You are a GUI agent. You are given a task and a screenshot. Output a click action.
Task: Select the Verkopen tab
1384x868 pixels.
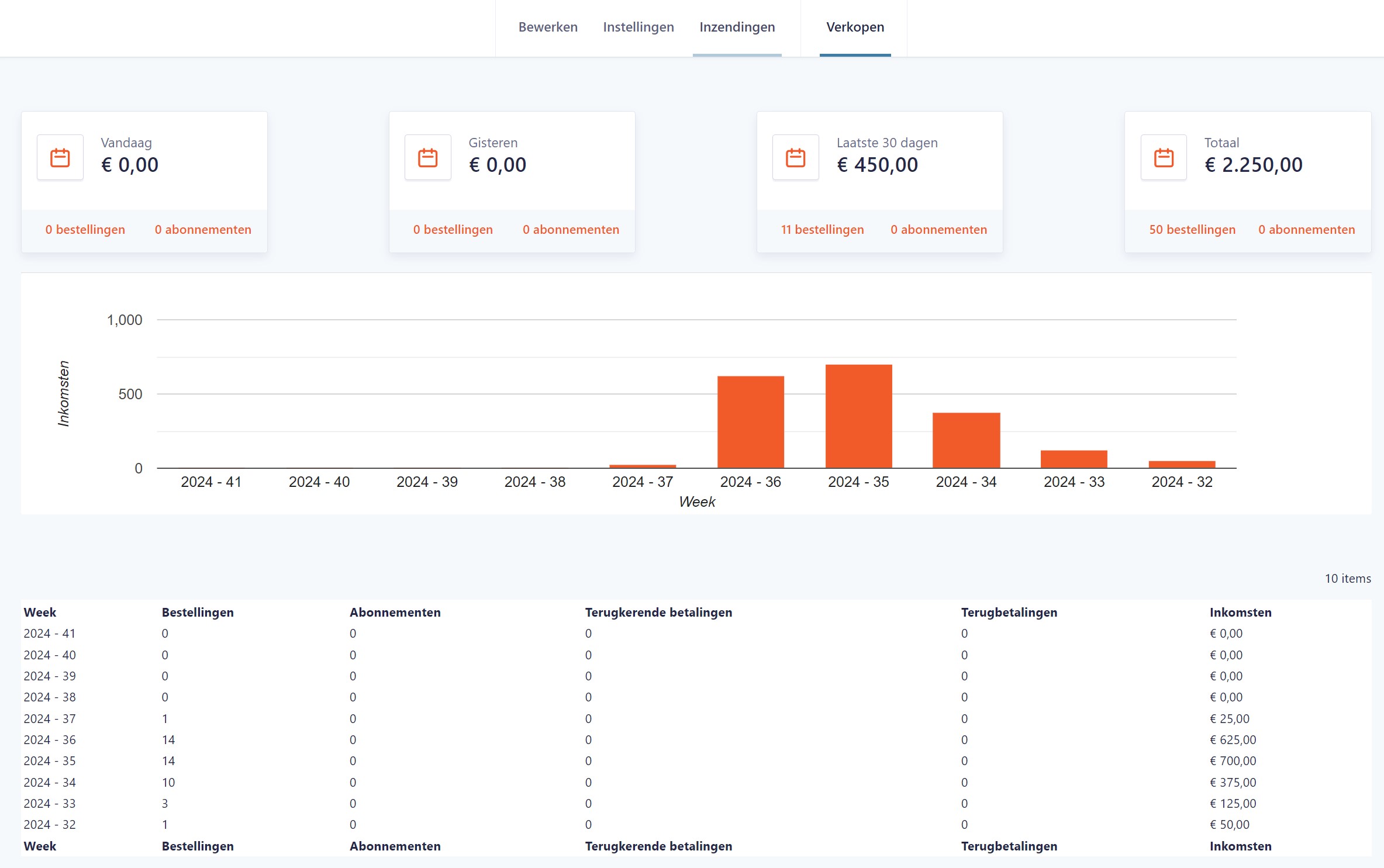pos(855,27)
